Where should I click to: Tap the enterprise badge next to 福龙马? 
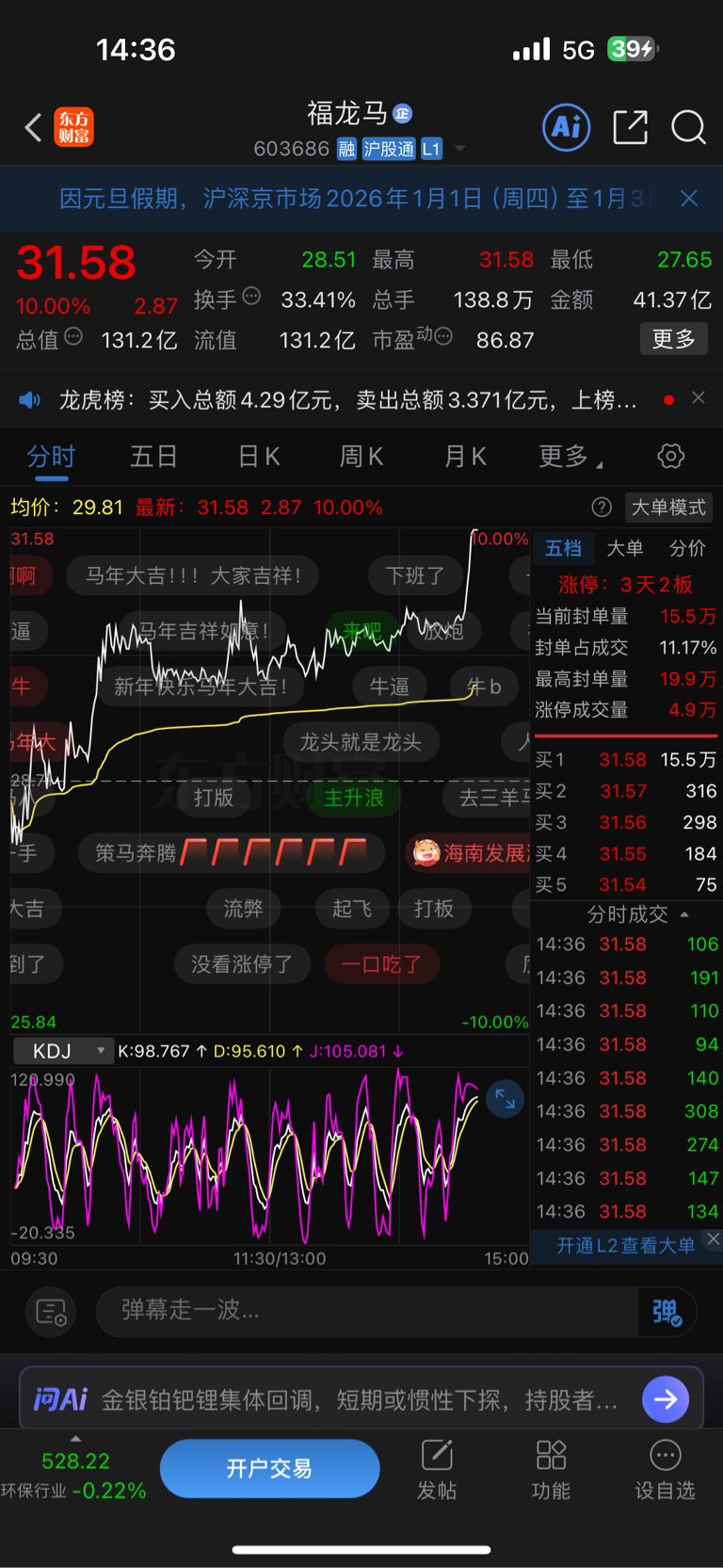[x=402, y=114]
